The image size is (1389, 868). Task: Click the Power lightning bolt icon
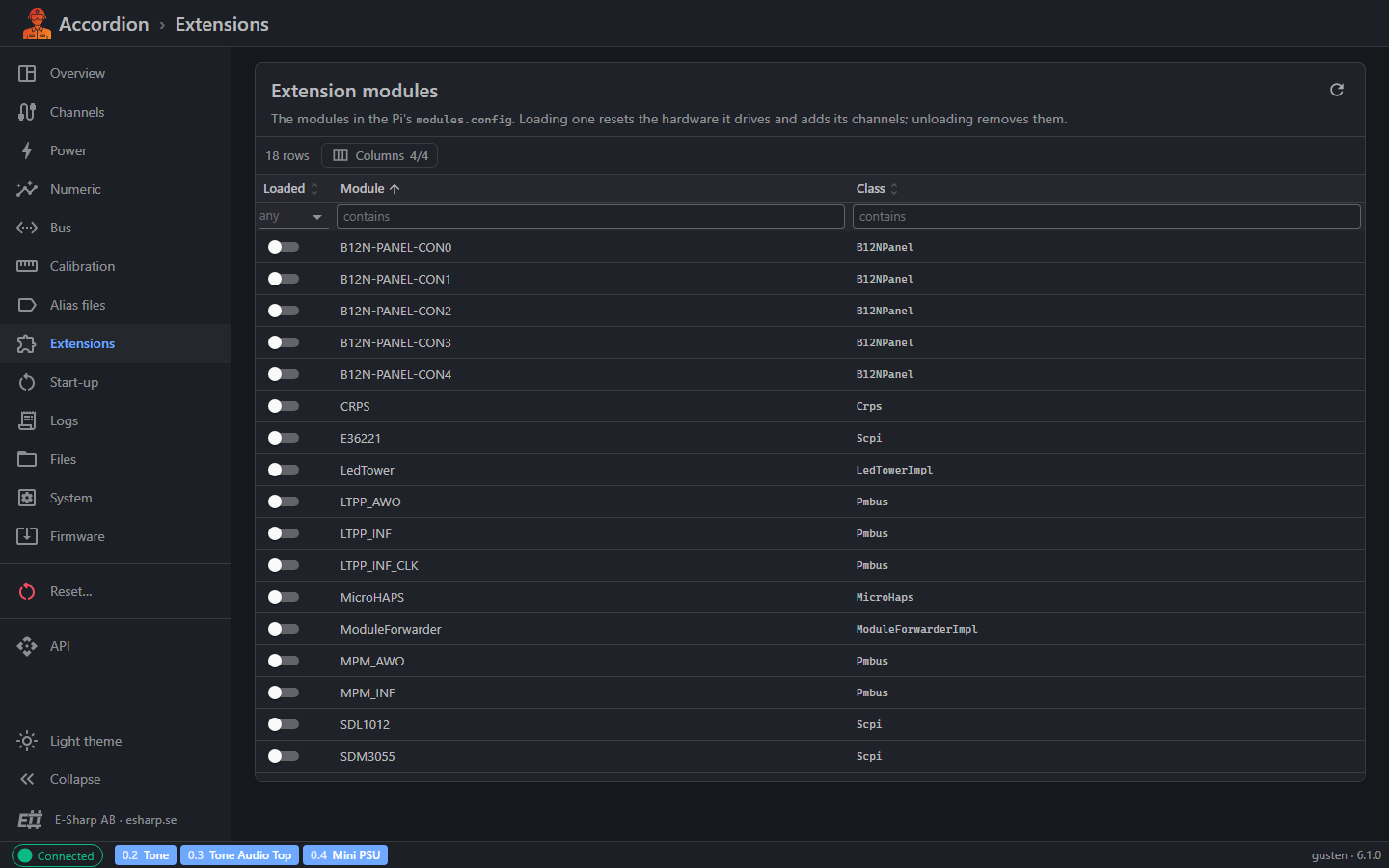27,150
